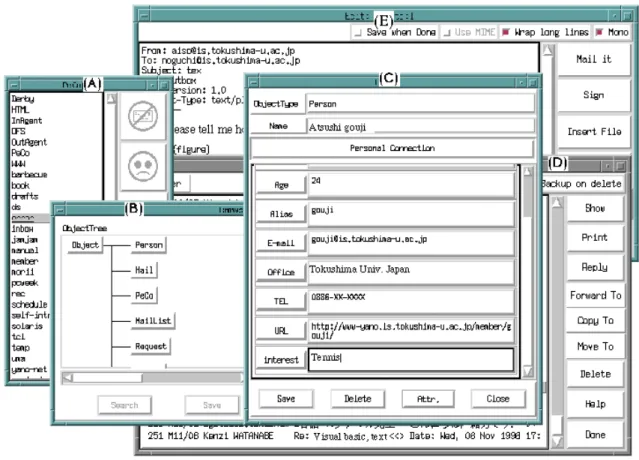Click the Forward To button
This screenshot has height=460, width=639.
pos(595,295)
